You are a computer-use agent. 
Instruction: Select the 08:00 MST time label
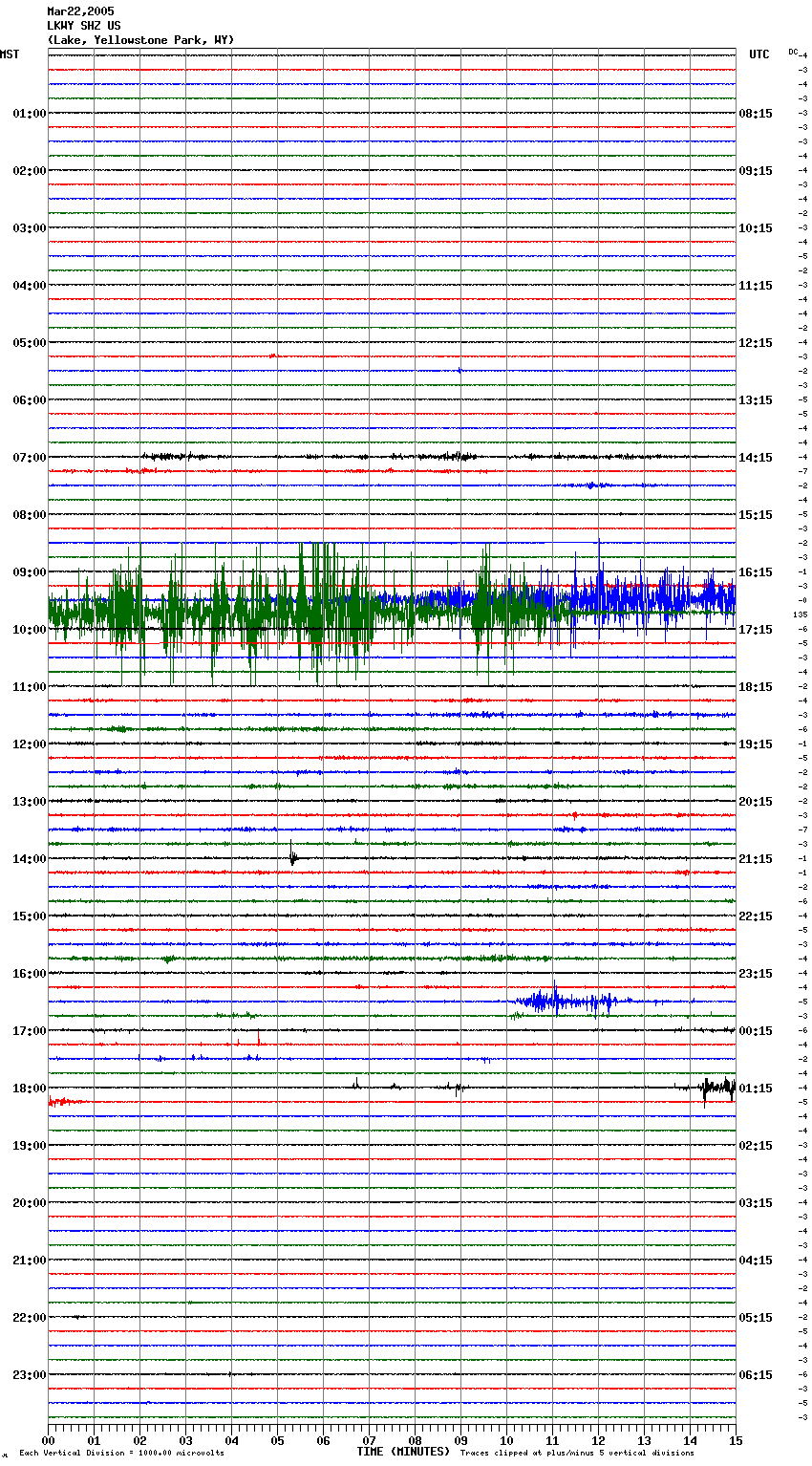[30, 515]
